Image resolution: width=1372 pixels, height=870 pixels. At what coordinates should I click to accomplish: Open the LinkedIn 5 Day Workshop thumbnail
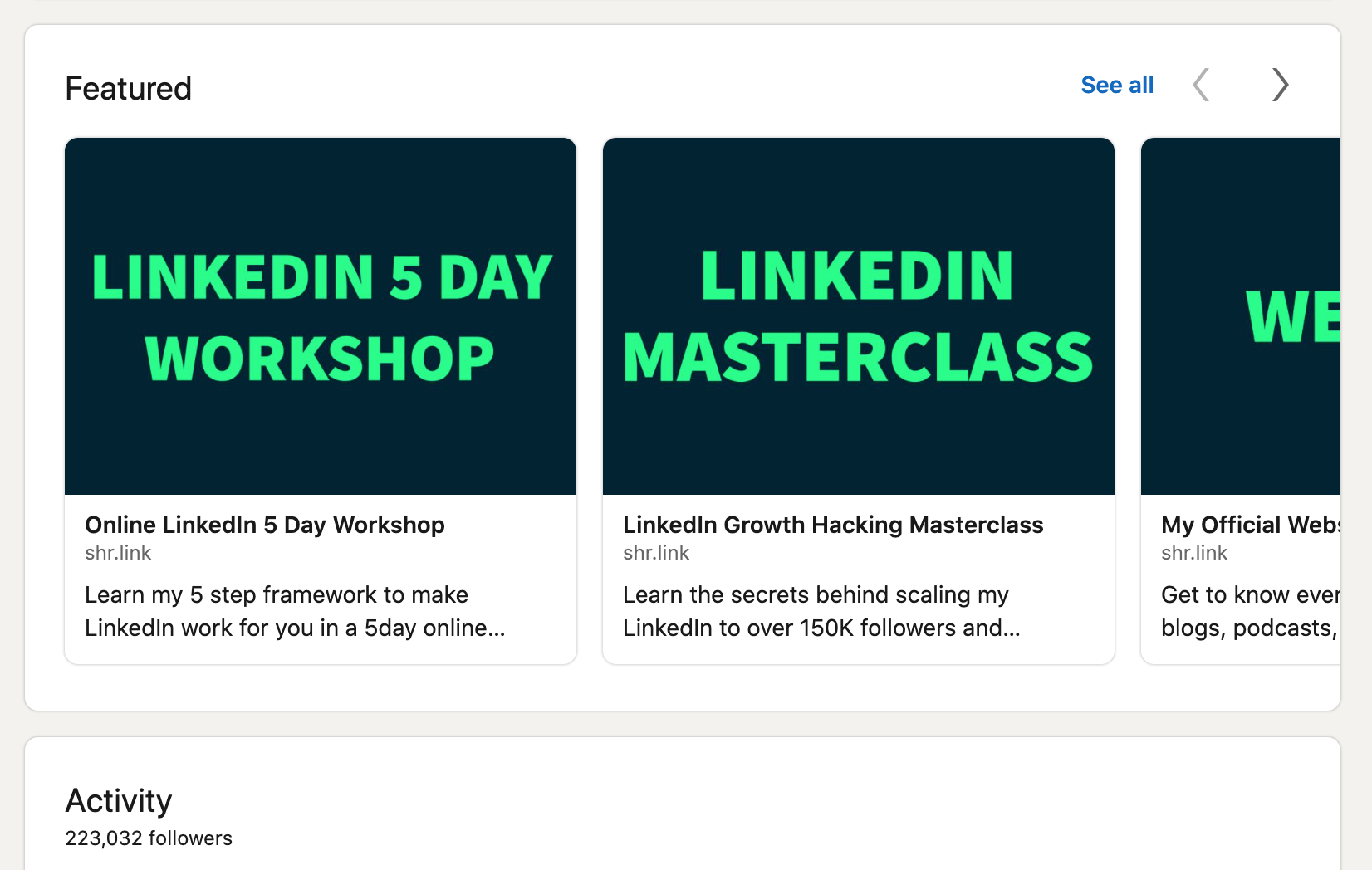(320, 315)
